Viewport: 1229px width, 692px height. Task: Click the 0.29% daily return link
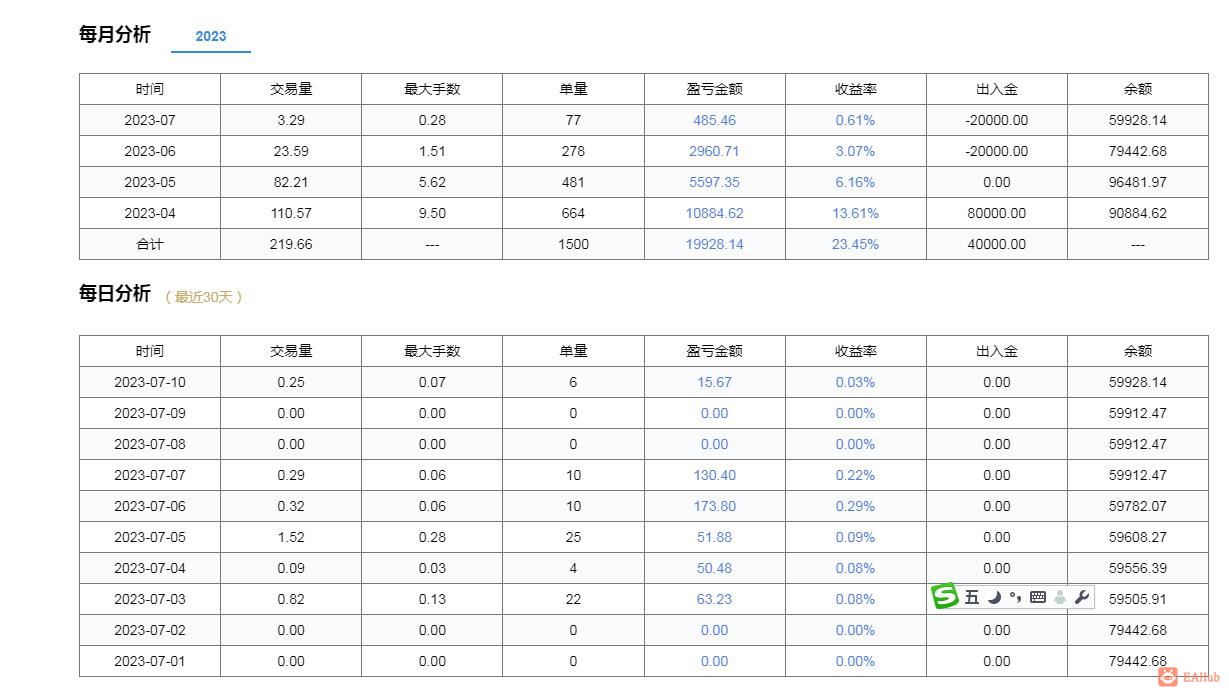(855, 506)
